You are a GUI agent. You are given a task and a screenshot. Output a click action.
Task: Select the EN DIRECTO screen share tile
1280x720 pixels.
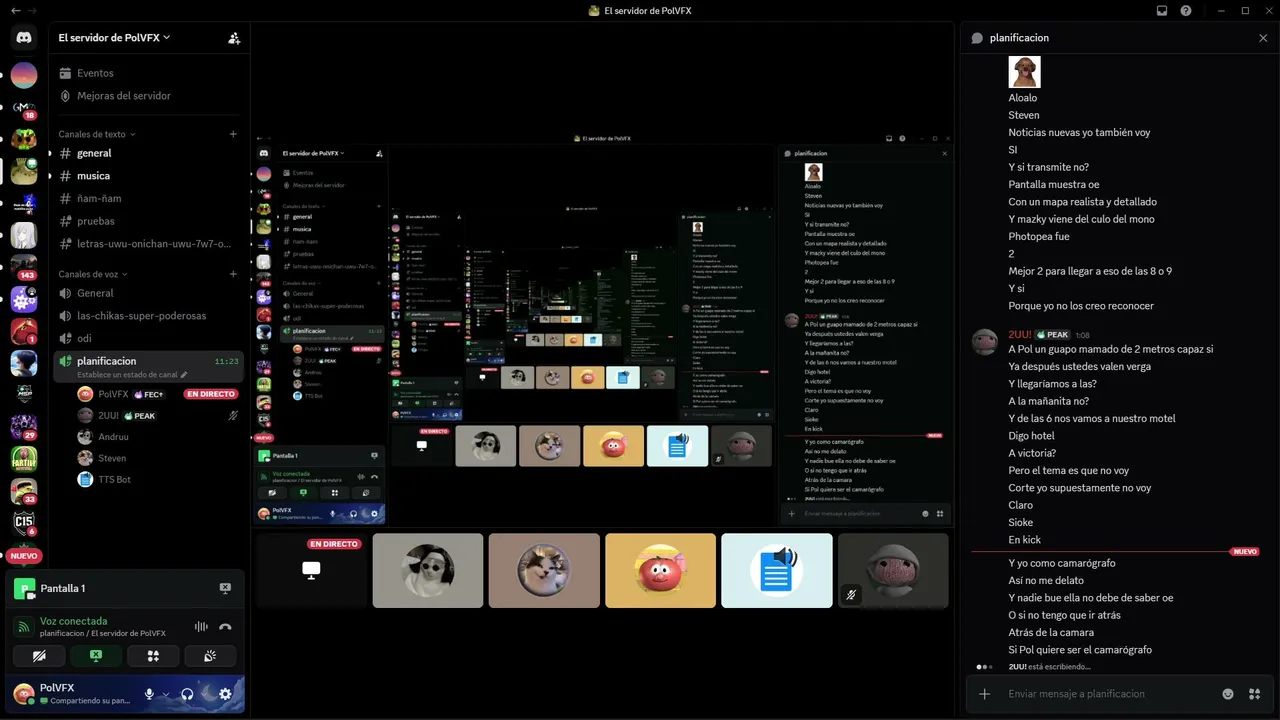click(x=311, y=570)
